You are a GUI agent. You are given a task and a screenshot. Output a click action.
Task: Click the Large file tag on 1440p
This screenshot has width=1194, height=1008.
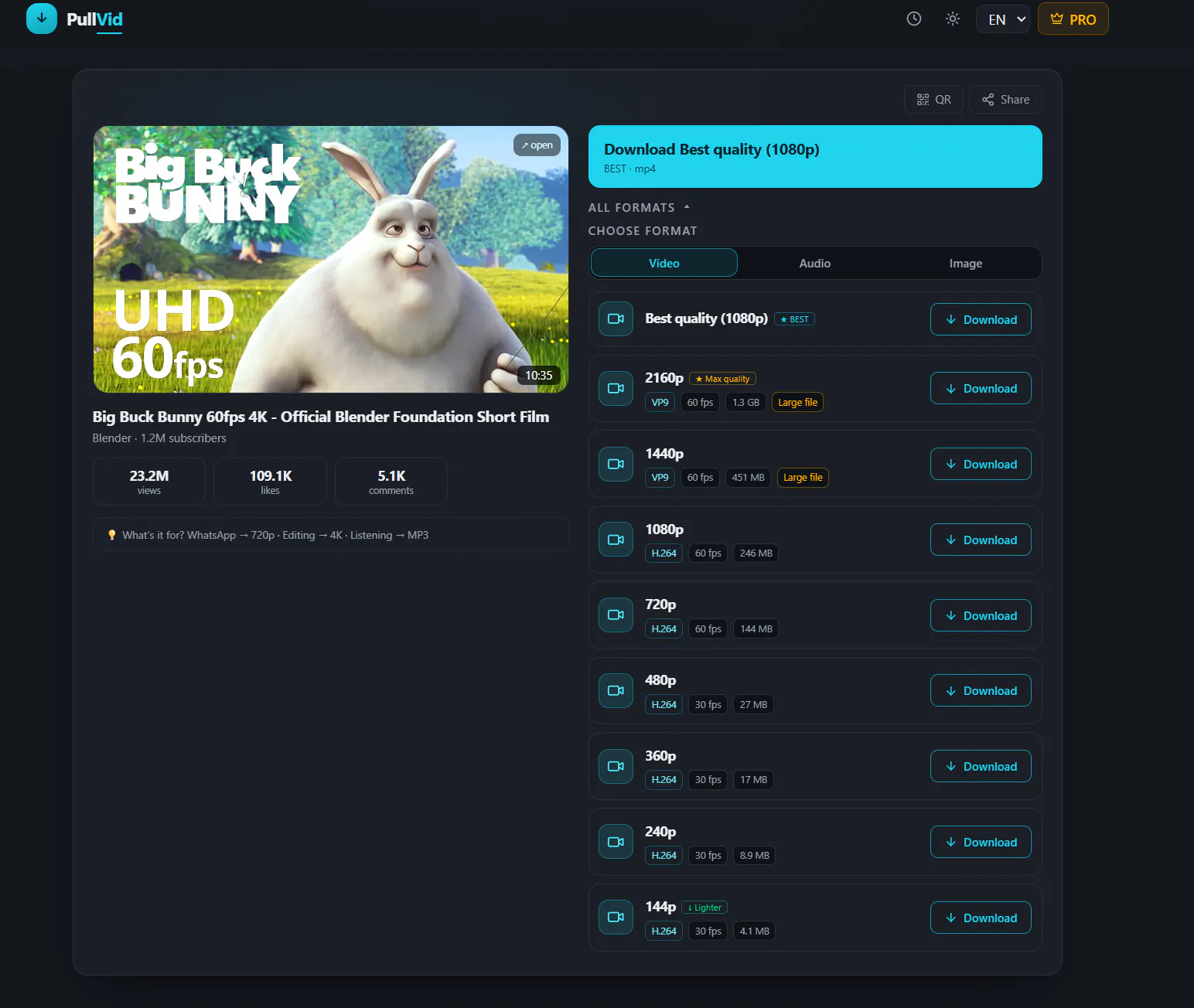803,478
